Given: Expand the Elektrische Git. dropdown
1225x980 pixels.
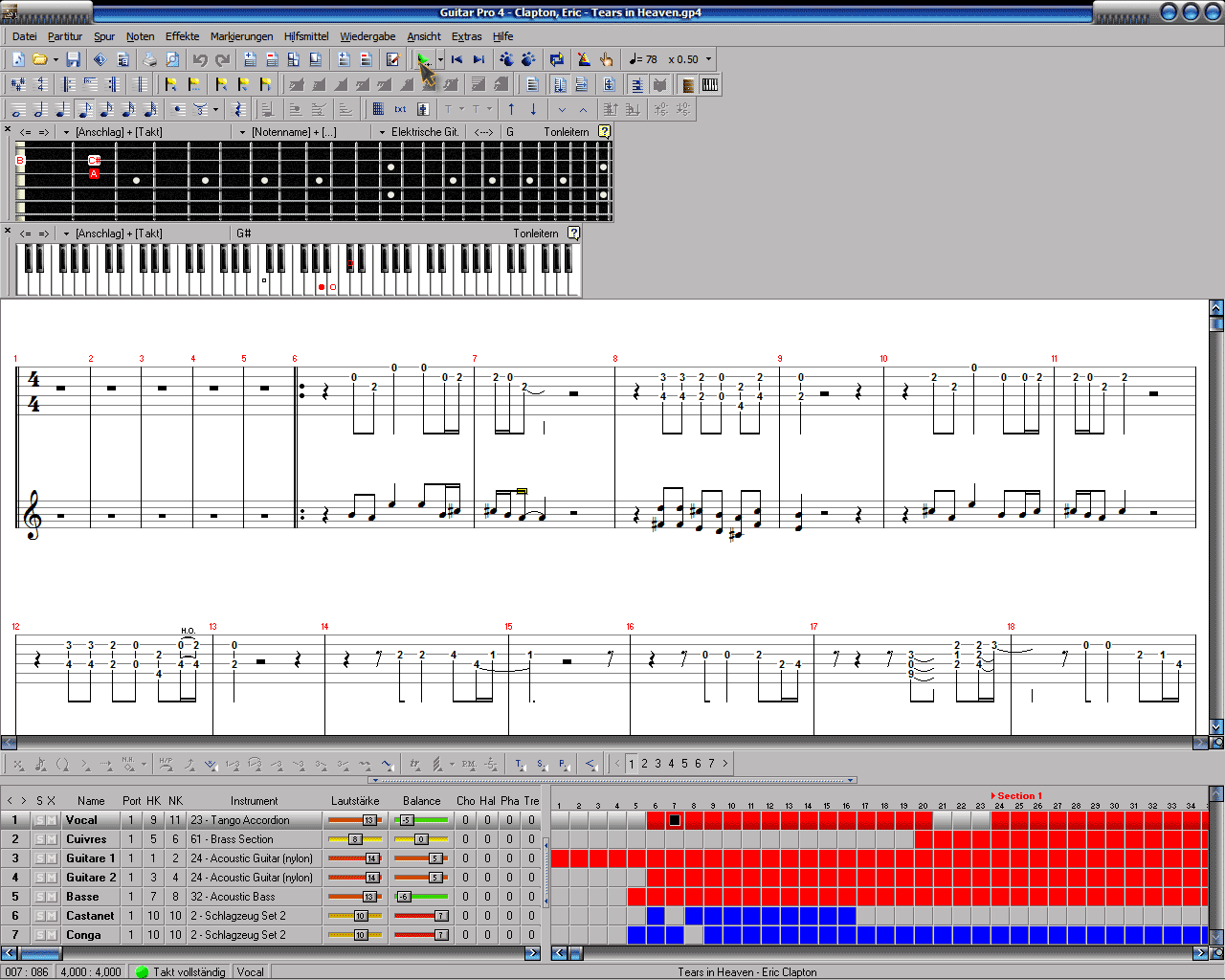Looking at the screenshot, I should pos(382,132).
